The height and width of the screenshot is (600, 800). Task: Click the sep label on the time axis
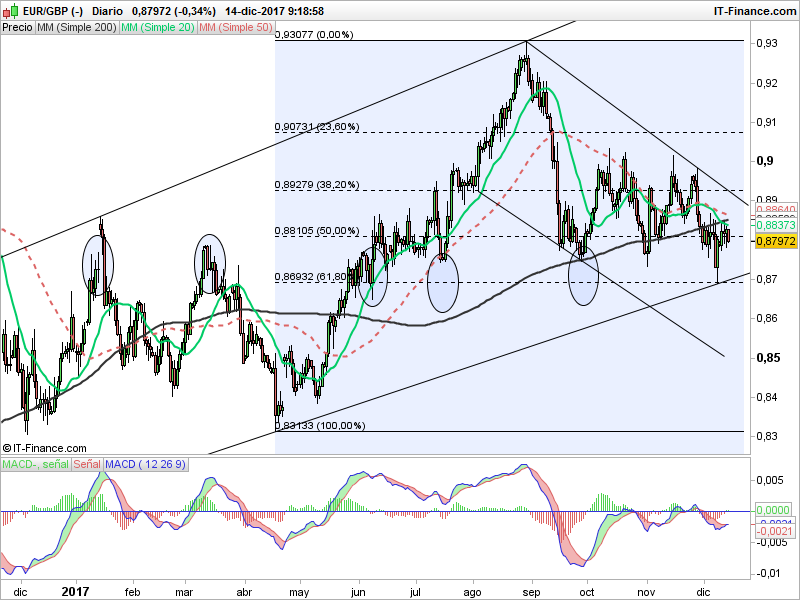(x=531, y=592)
